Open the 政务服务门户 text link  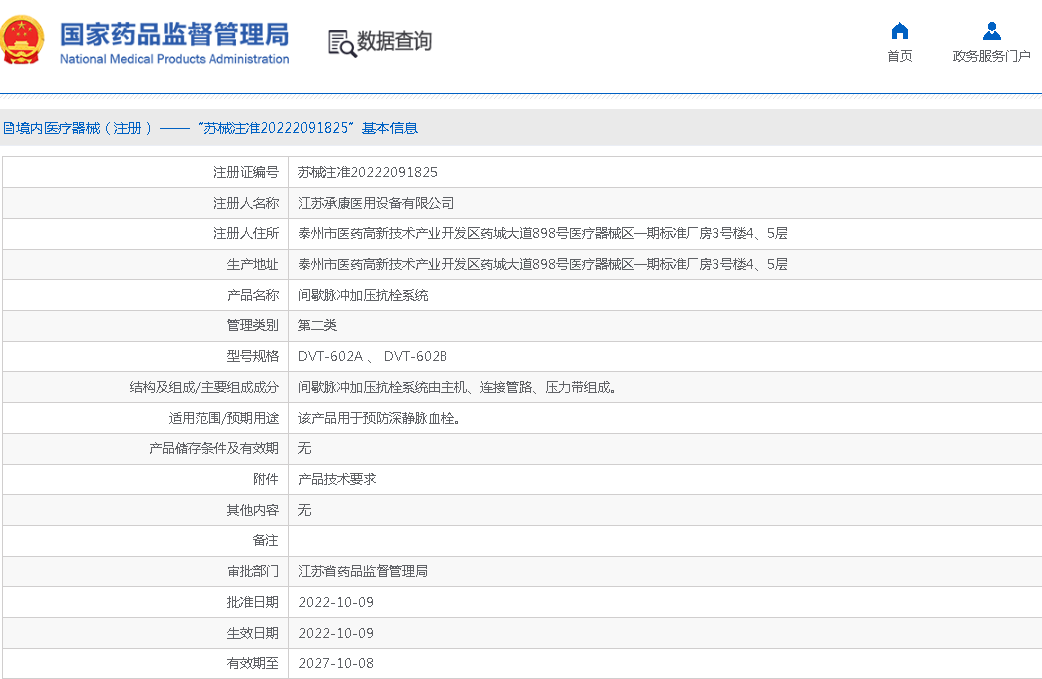pos(991,56)
